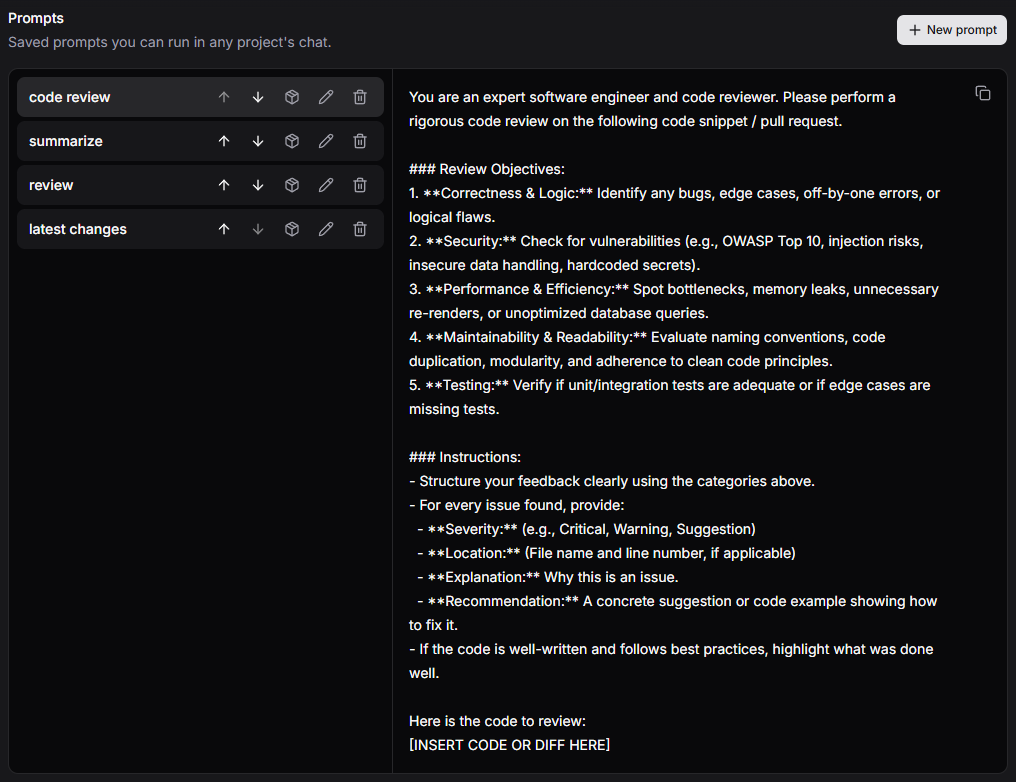Click 'For every issue found, provide:' line
This screenshot has height=782, width=1016.
click(516, 505)
